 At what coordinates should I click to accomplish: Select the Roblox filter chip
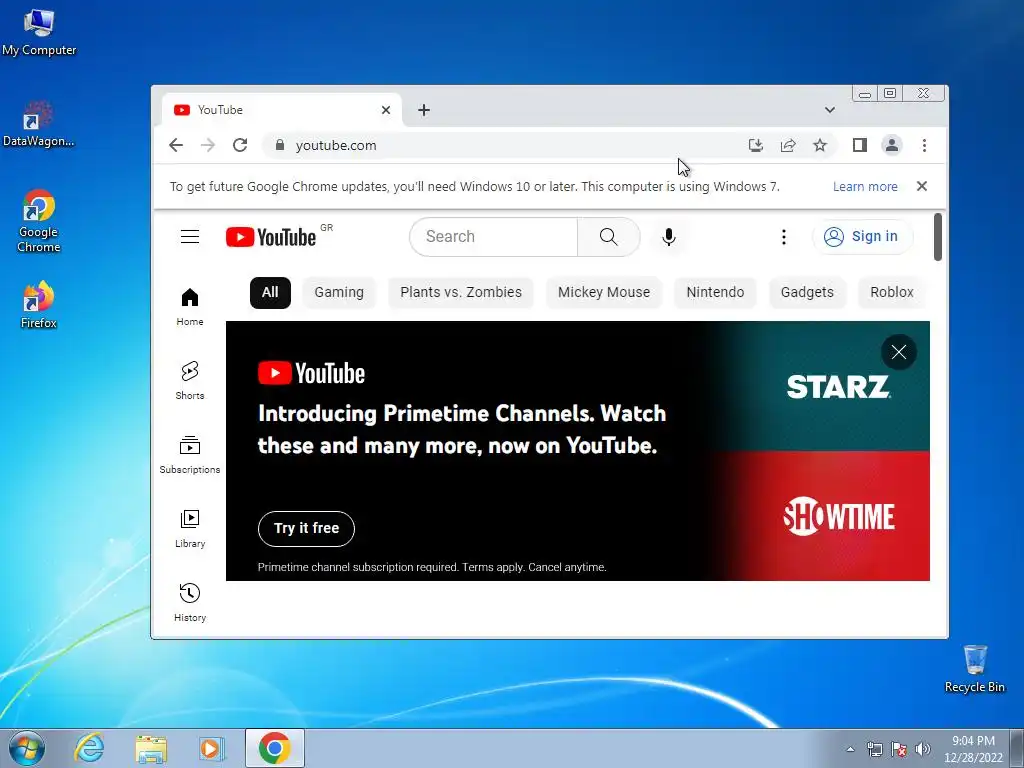[x=891, y=292]
